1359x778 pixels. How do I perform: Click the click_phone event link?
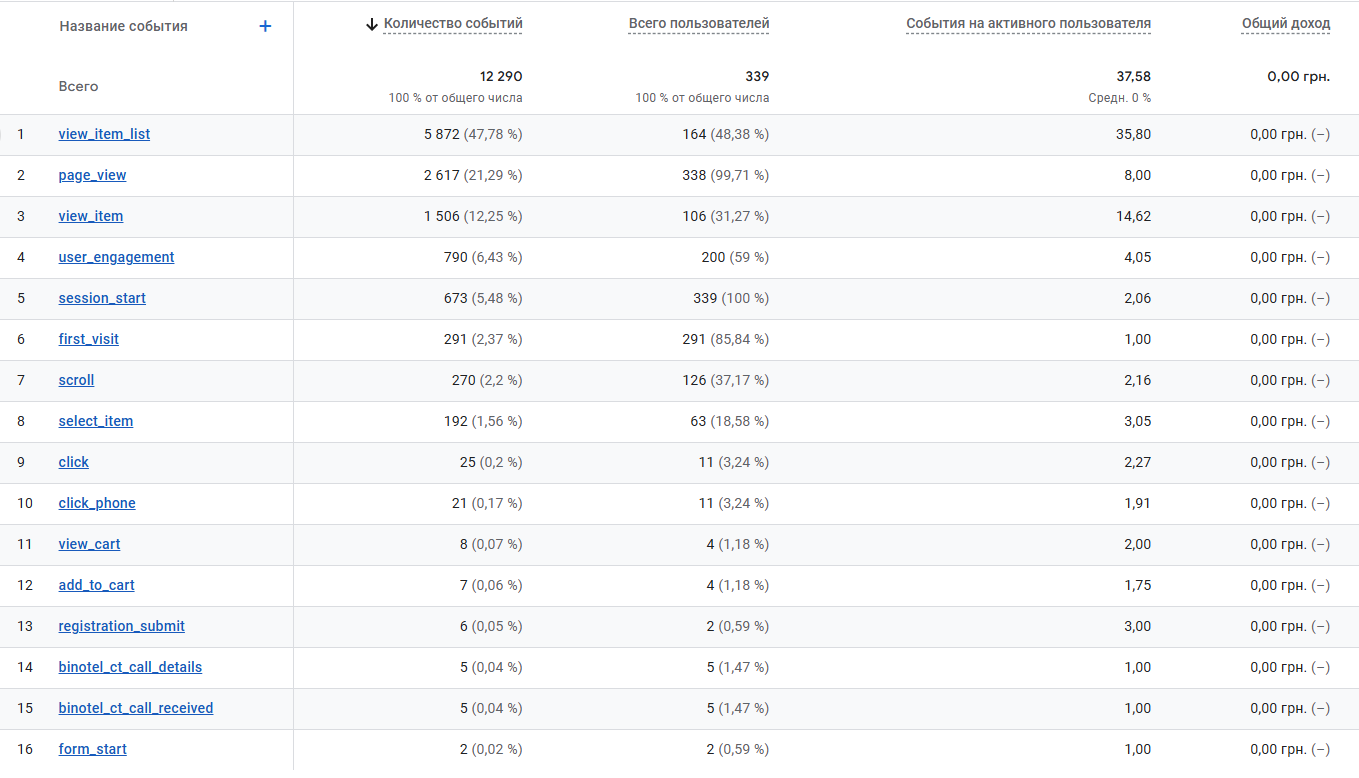click(97, 503)
